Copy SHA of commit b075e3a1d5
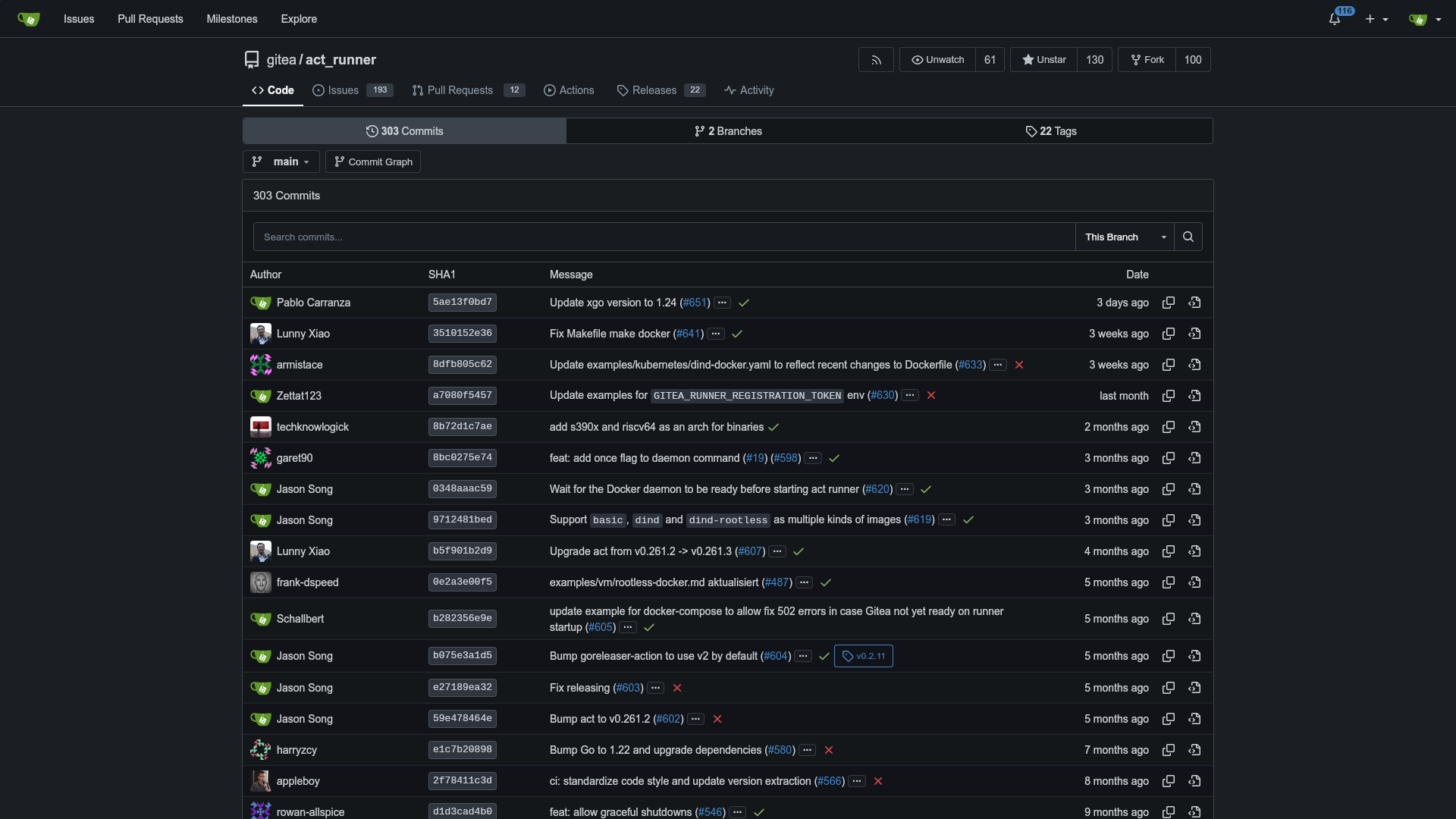The height and width of the screenshot is (819, 1456). click(x=1169, y=656)
